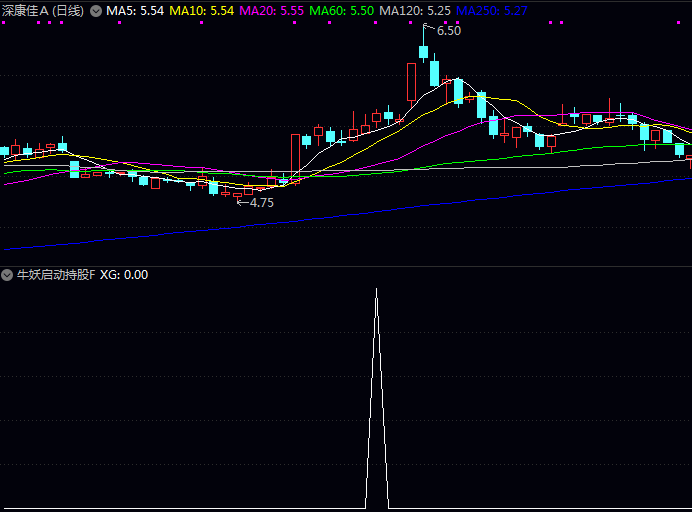Select the highest cyan candlestick under 6.50
692x512 pixels.
click(x=424, y=50)
